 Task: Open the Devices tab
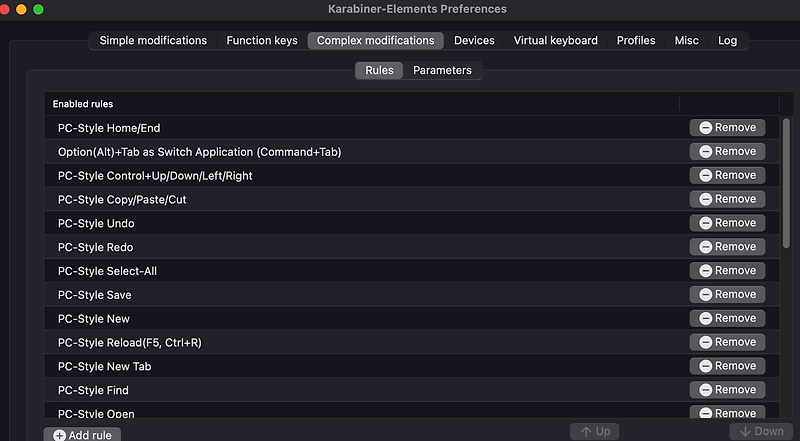(x=474, y=40)
